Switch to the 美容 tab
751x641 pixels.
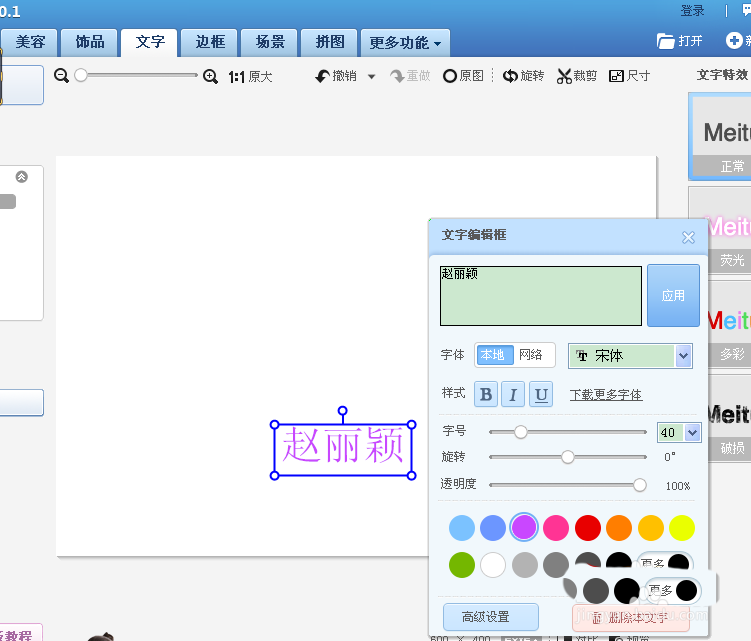(x=30, y=42)
